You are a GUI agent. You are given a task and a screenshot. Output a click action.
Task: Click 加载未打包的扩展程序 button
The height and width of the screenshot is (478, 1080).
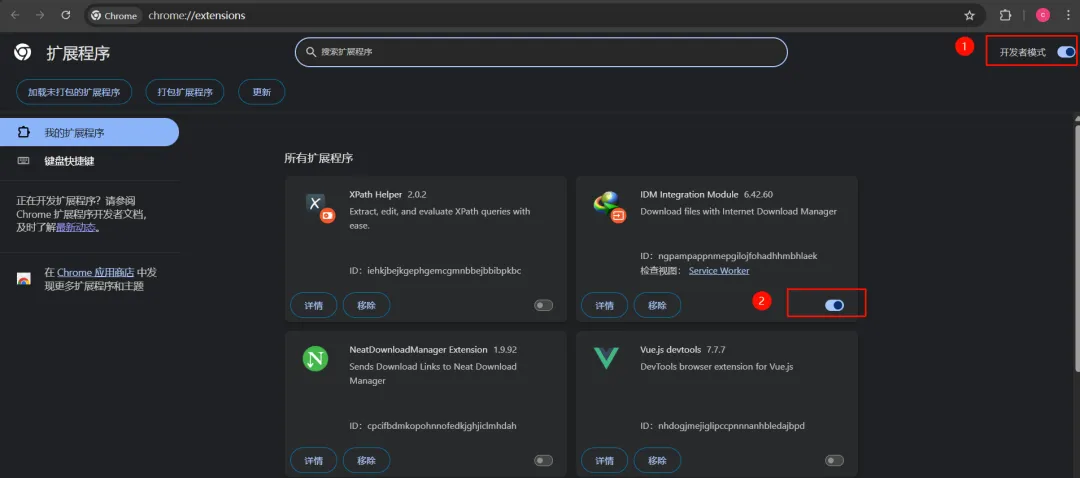pyautogui.click(x=74, y=92)
